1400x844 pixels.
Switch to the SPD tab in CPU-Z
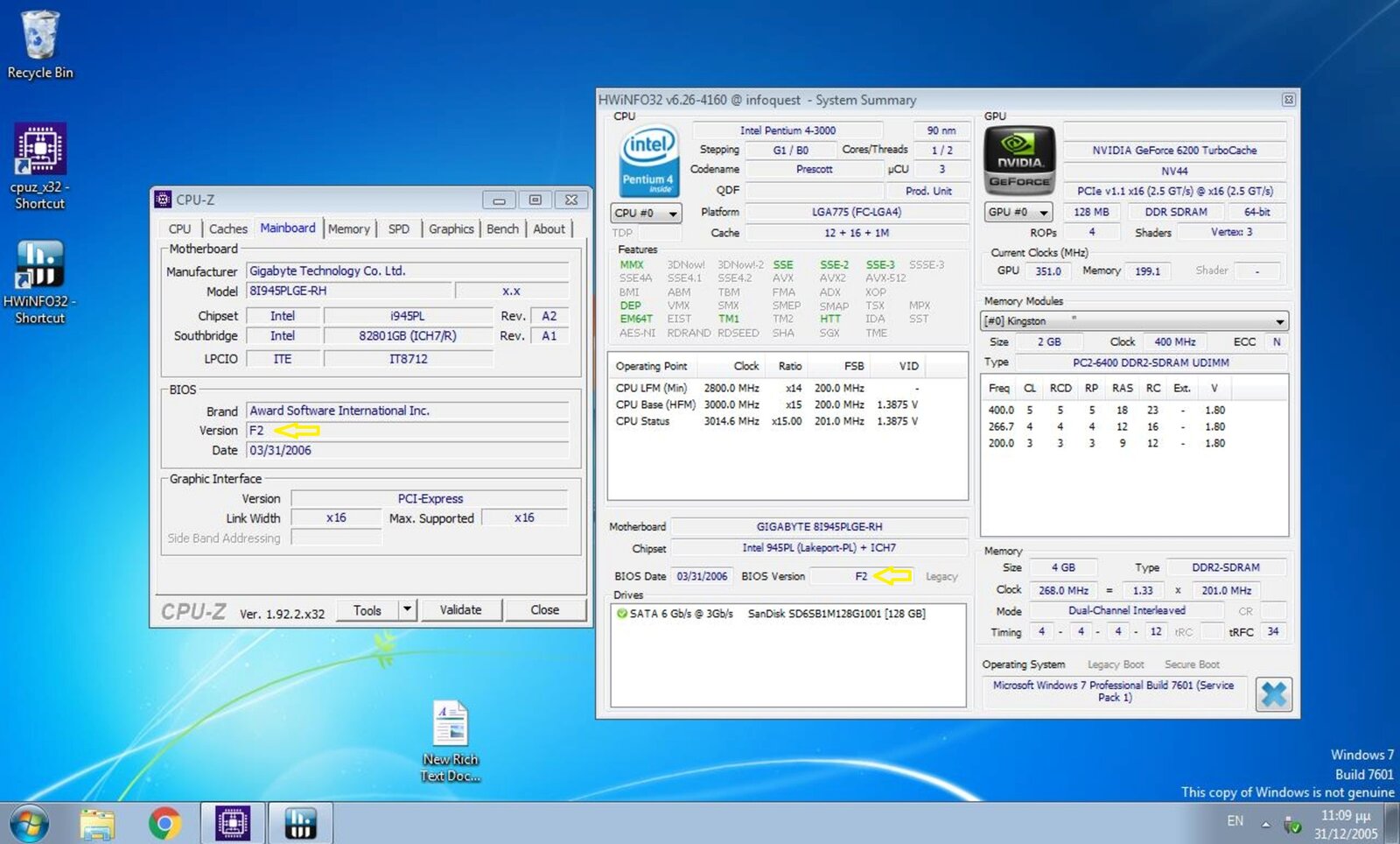399,229
